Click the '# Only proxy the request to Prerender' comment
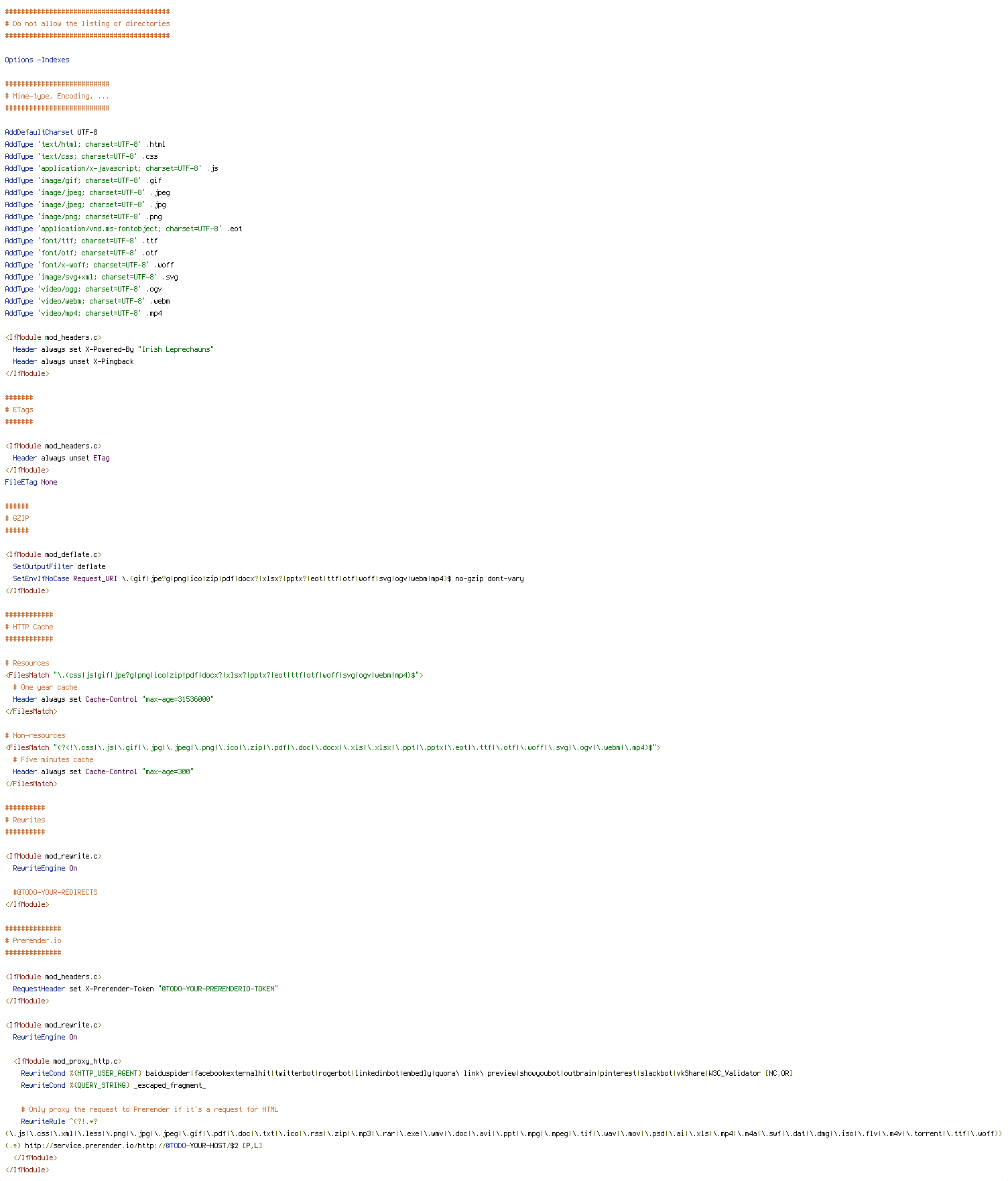 149,1109
